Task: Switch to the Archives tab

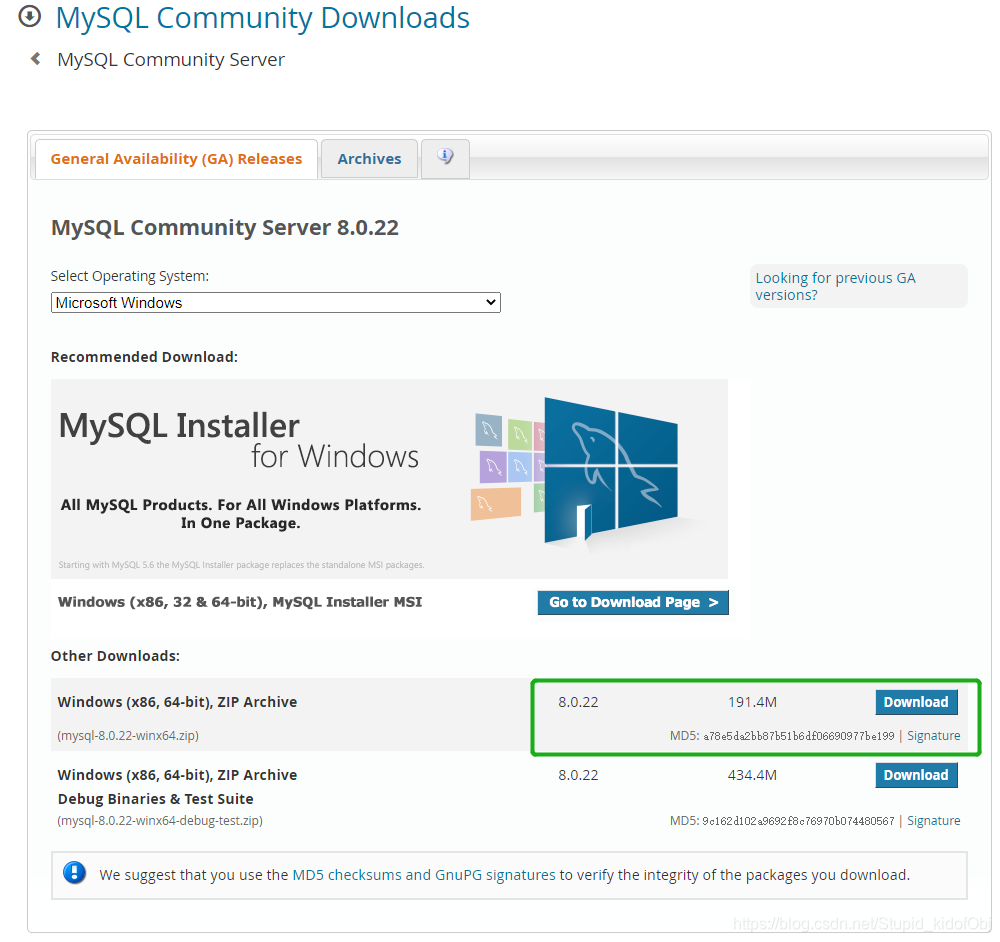Action: 369,159
